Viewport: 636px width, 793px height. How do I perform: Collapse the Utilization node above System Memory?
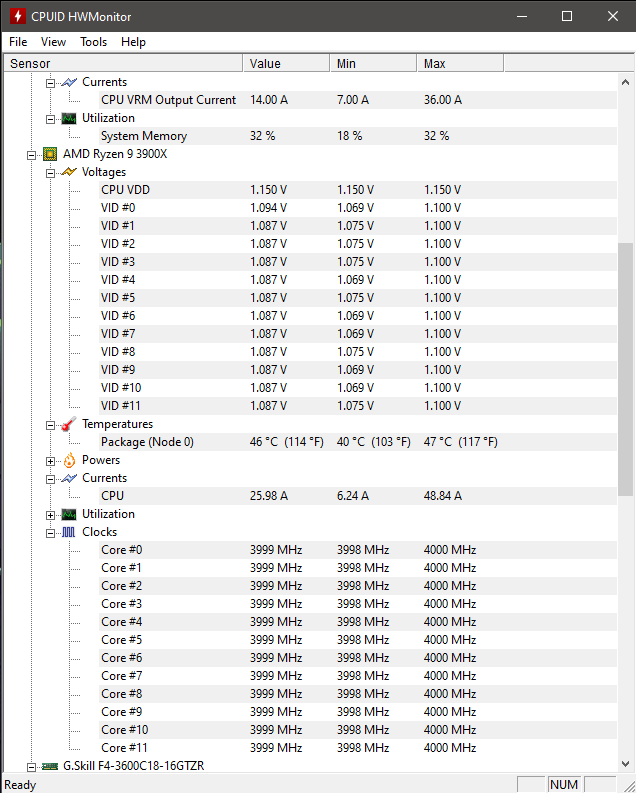coord(50,119)
